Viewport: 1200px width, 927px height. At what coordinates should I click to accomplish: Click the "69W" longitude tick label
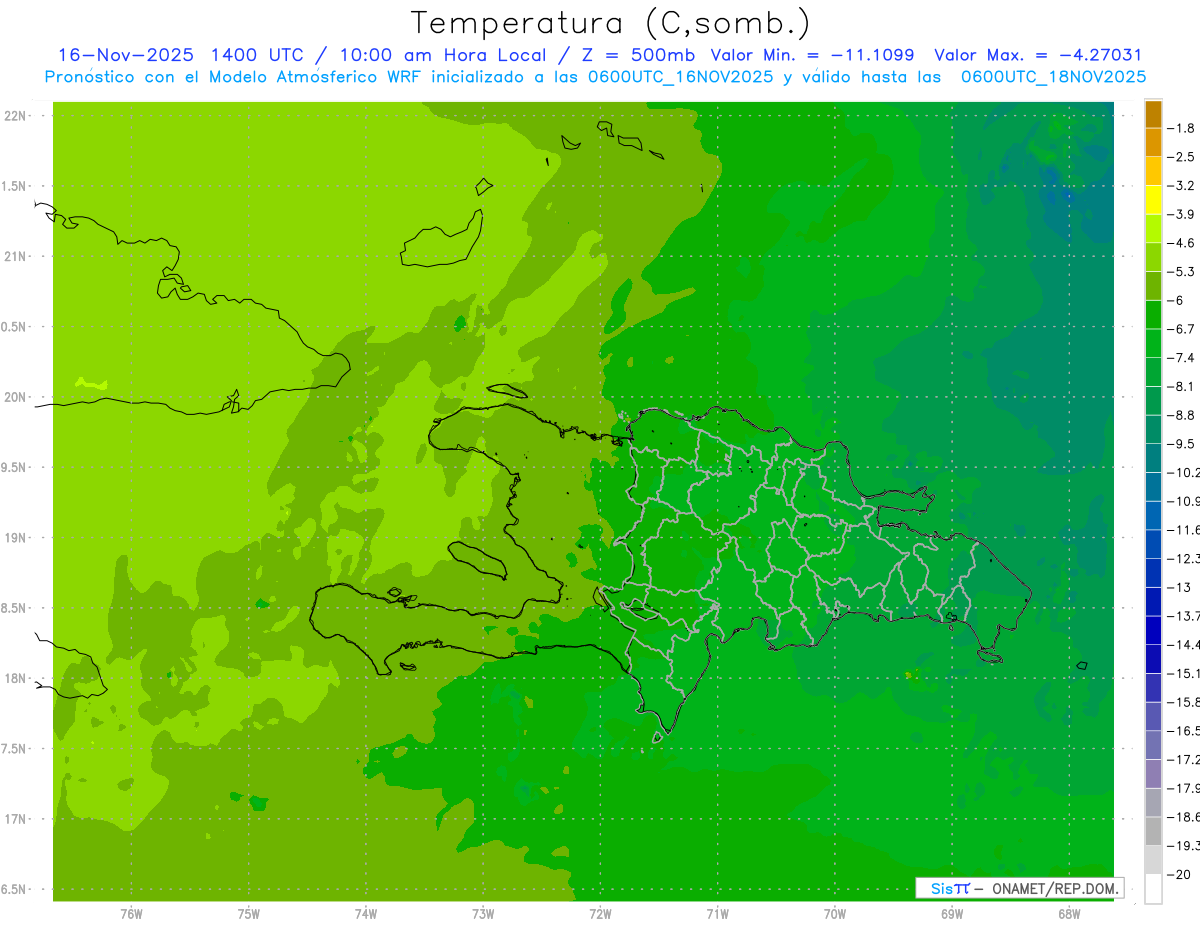tap(952, 914)
